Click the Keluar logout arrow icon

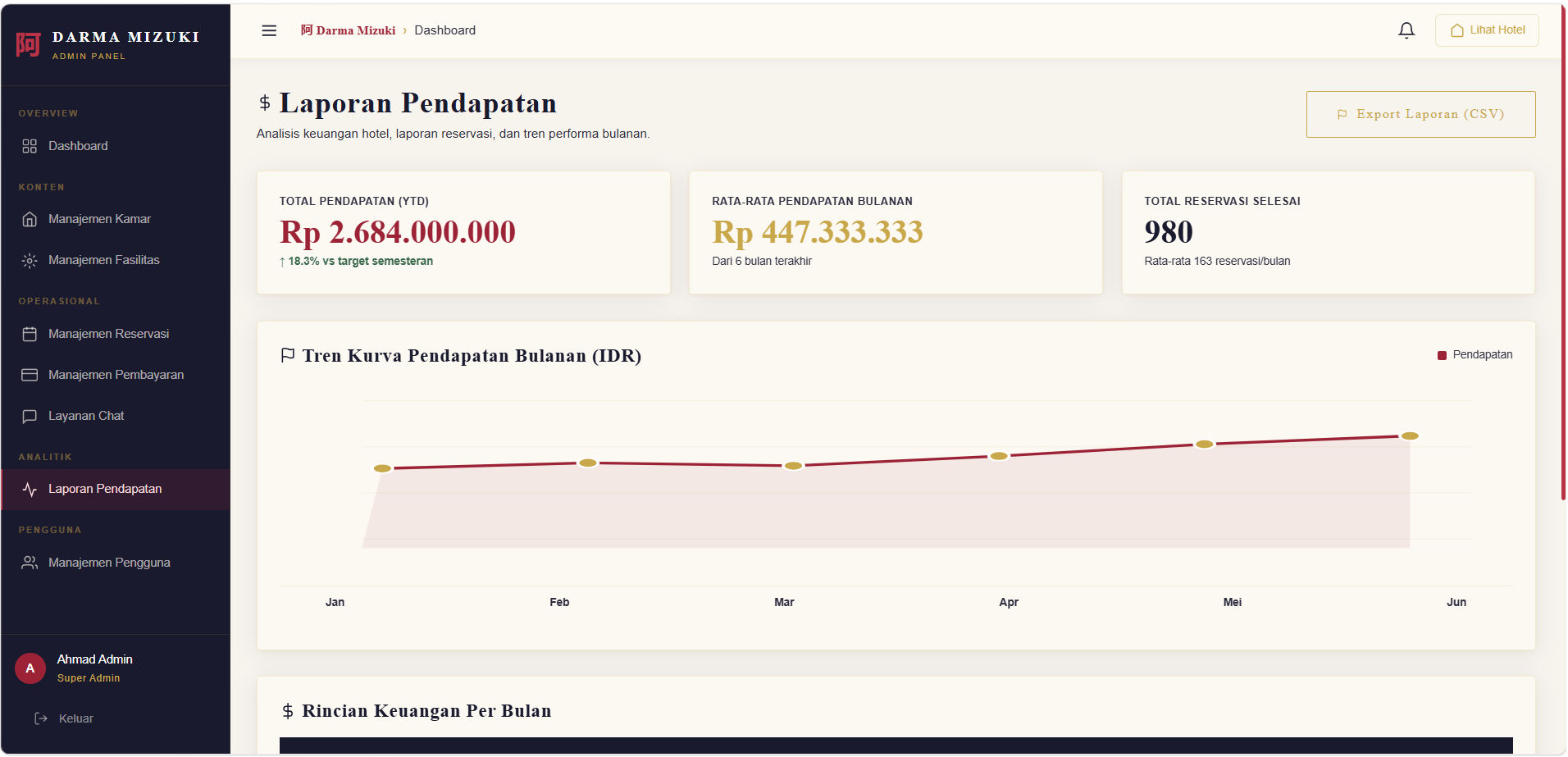click(x=41, y=718)
